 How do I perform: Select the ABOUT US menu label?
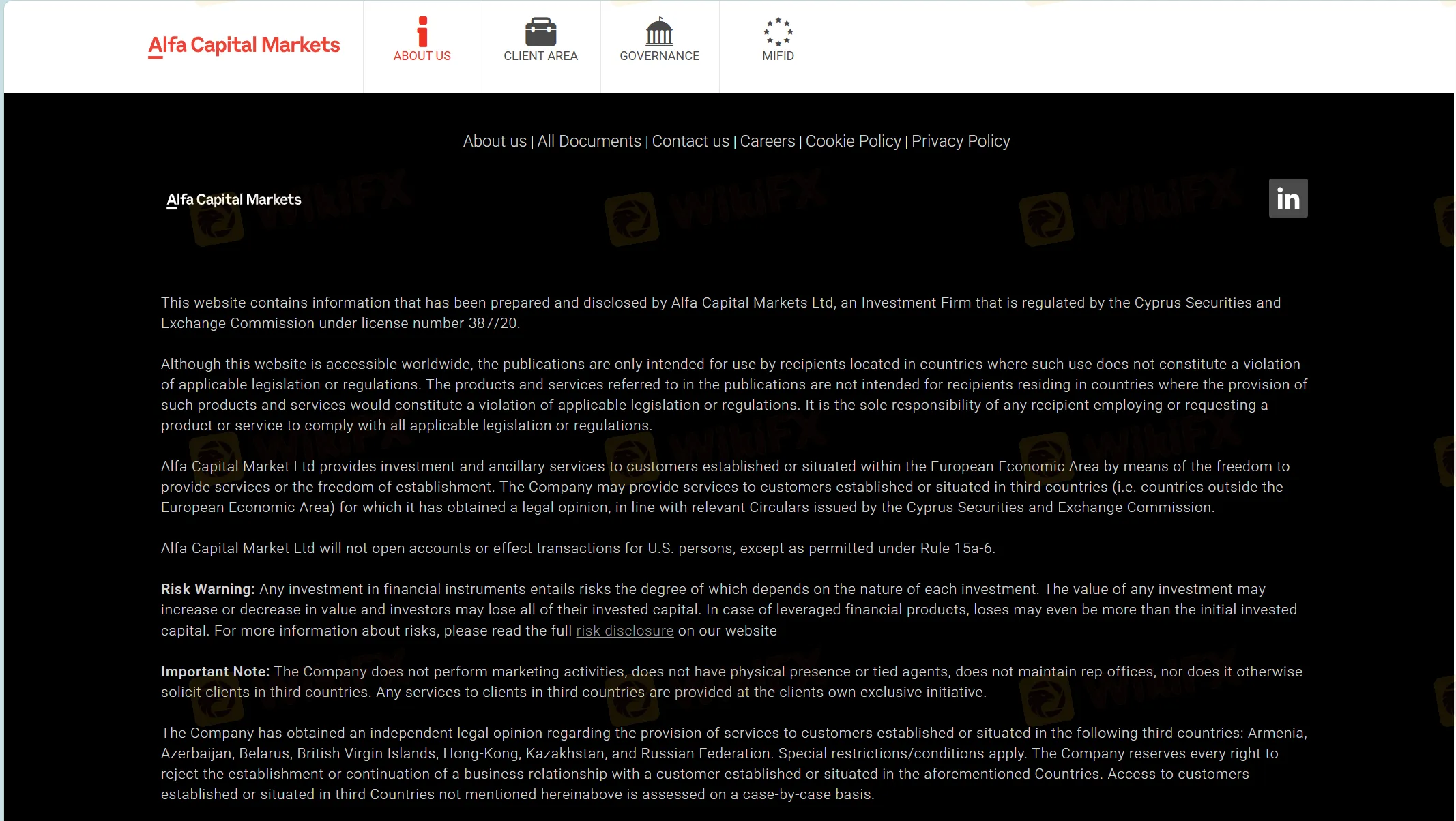point(422,56)
